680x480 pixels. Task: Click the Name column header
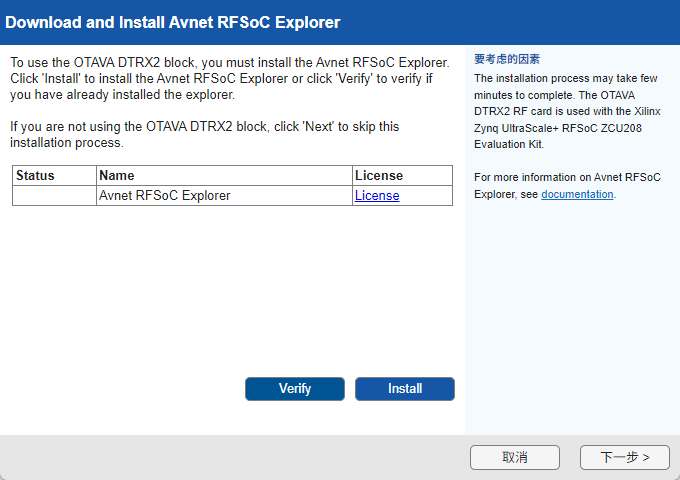pos(117,176)
